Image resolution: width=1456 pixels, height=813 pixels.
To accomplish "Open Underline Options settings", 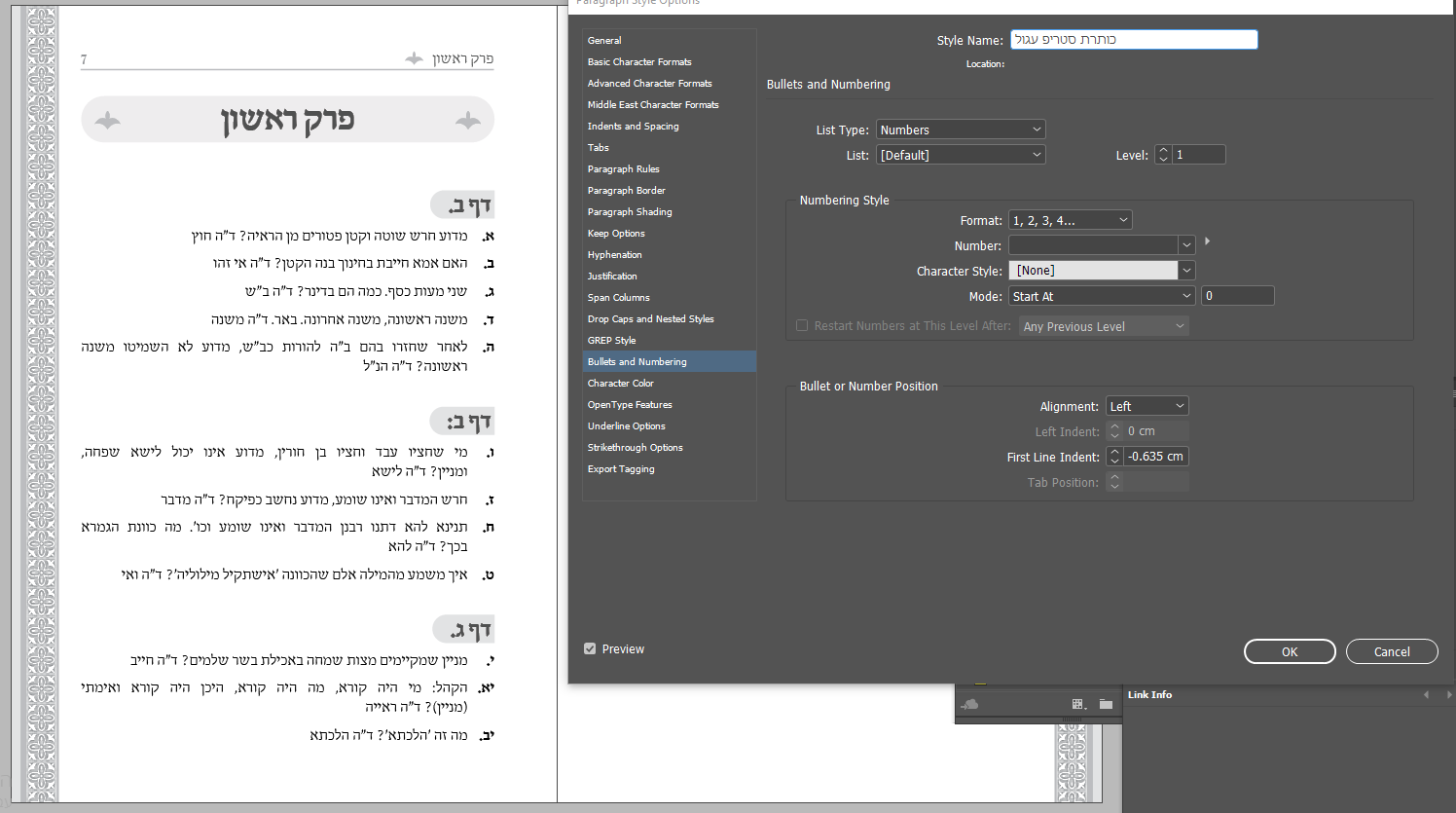I will coord(670,426).
